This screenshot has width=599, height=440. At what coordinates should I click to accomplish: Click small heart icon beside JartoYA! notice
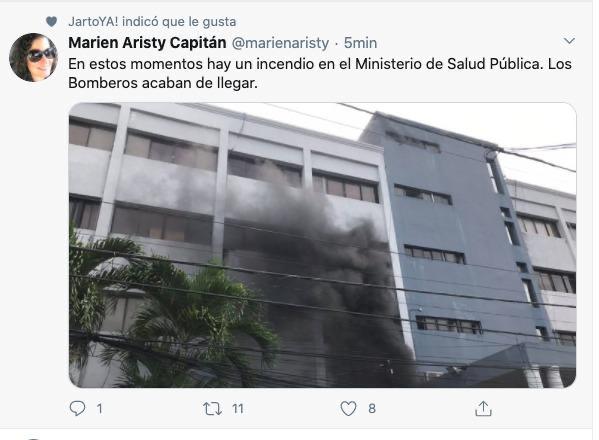[x=51, y=21]
